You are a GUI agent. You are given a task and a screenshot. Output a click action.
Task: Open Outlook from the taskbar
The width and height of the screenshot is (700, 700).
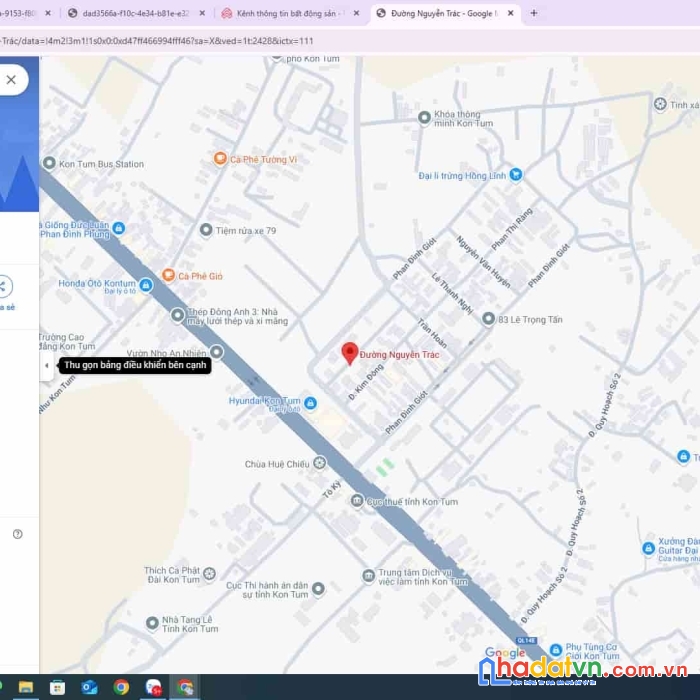coord(89,687)
